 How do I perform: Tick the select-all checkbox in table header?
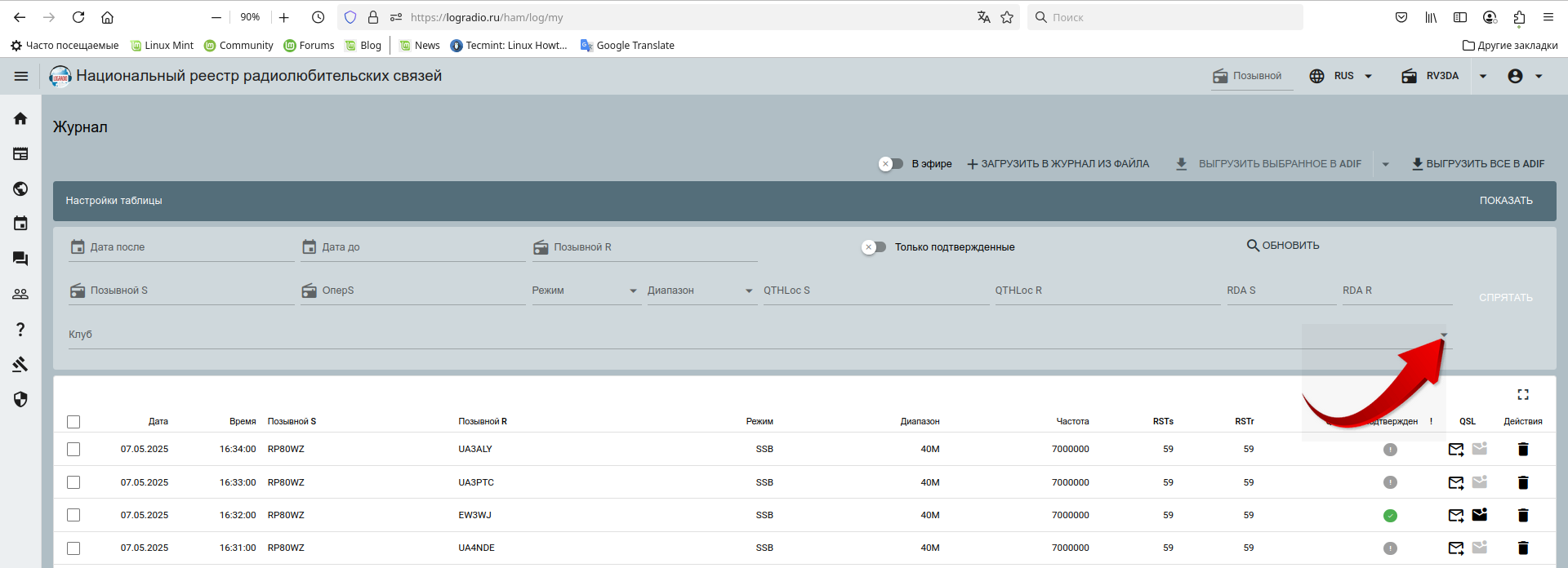point(73,422)
